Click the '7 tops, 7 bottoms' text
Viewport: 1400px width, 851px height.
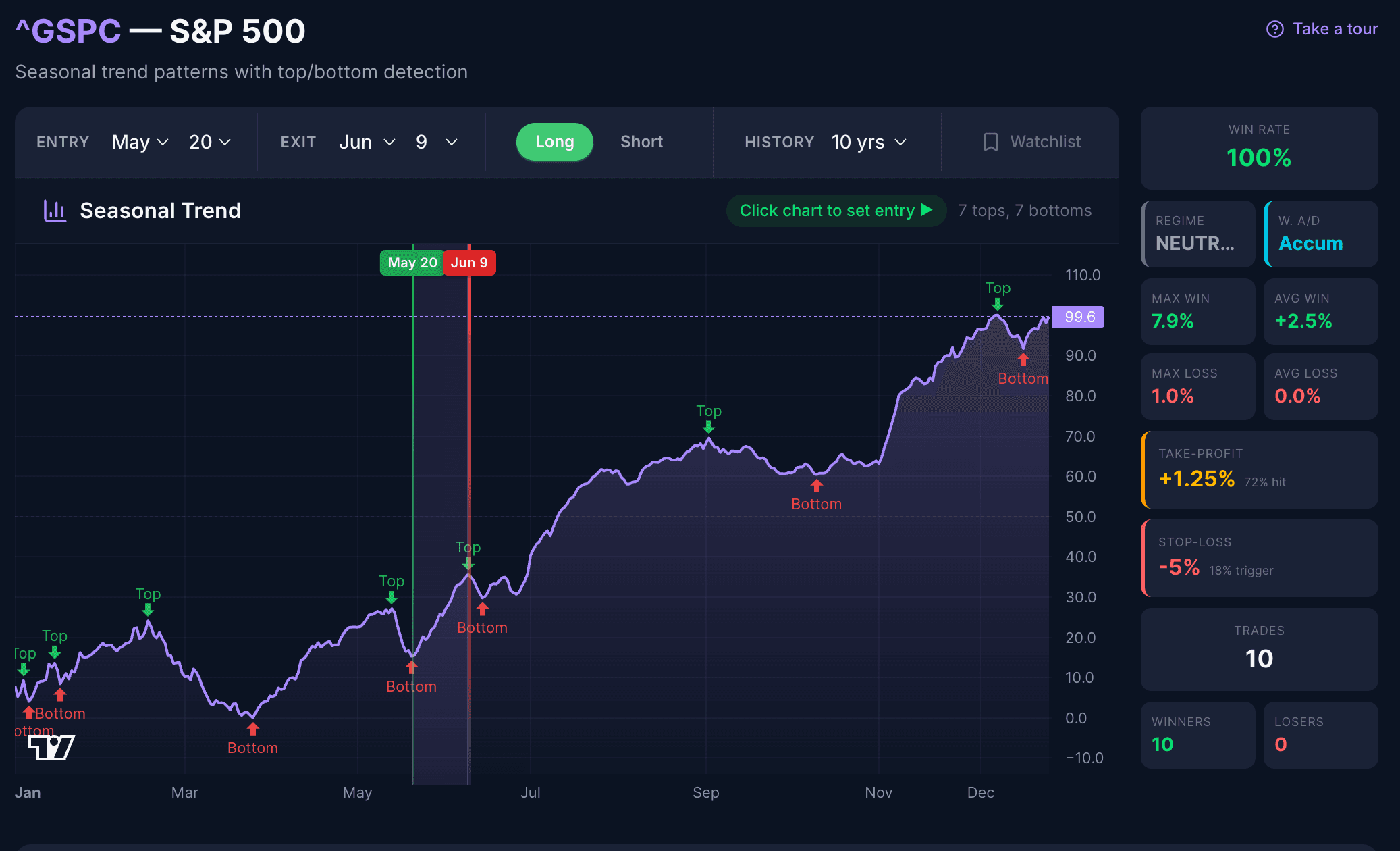point(1025,211)
